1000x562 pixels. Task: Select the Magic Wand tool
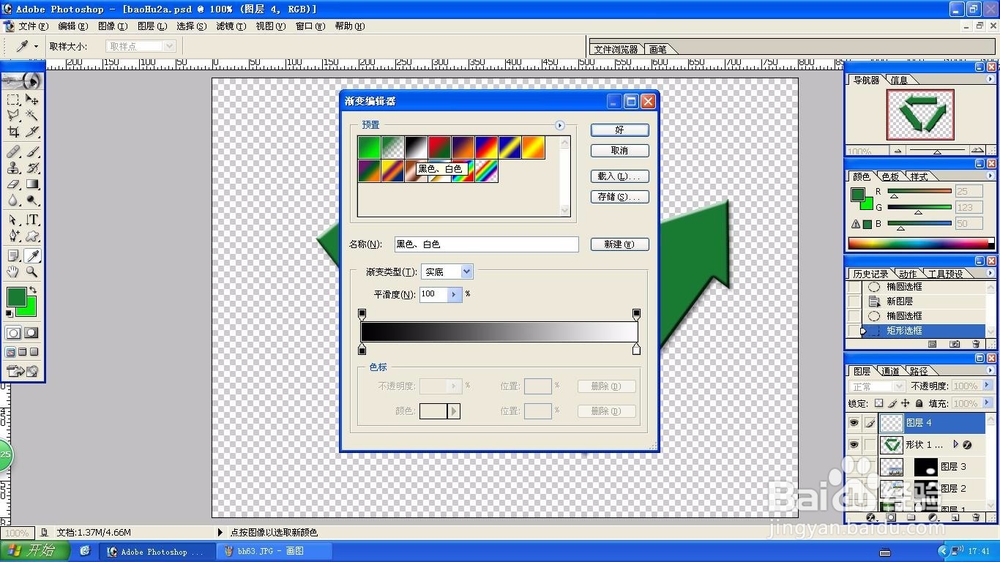coord(32,115)
